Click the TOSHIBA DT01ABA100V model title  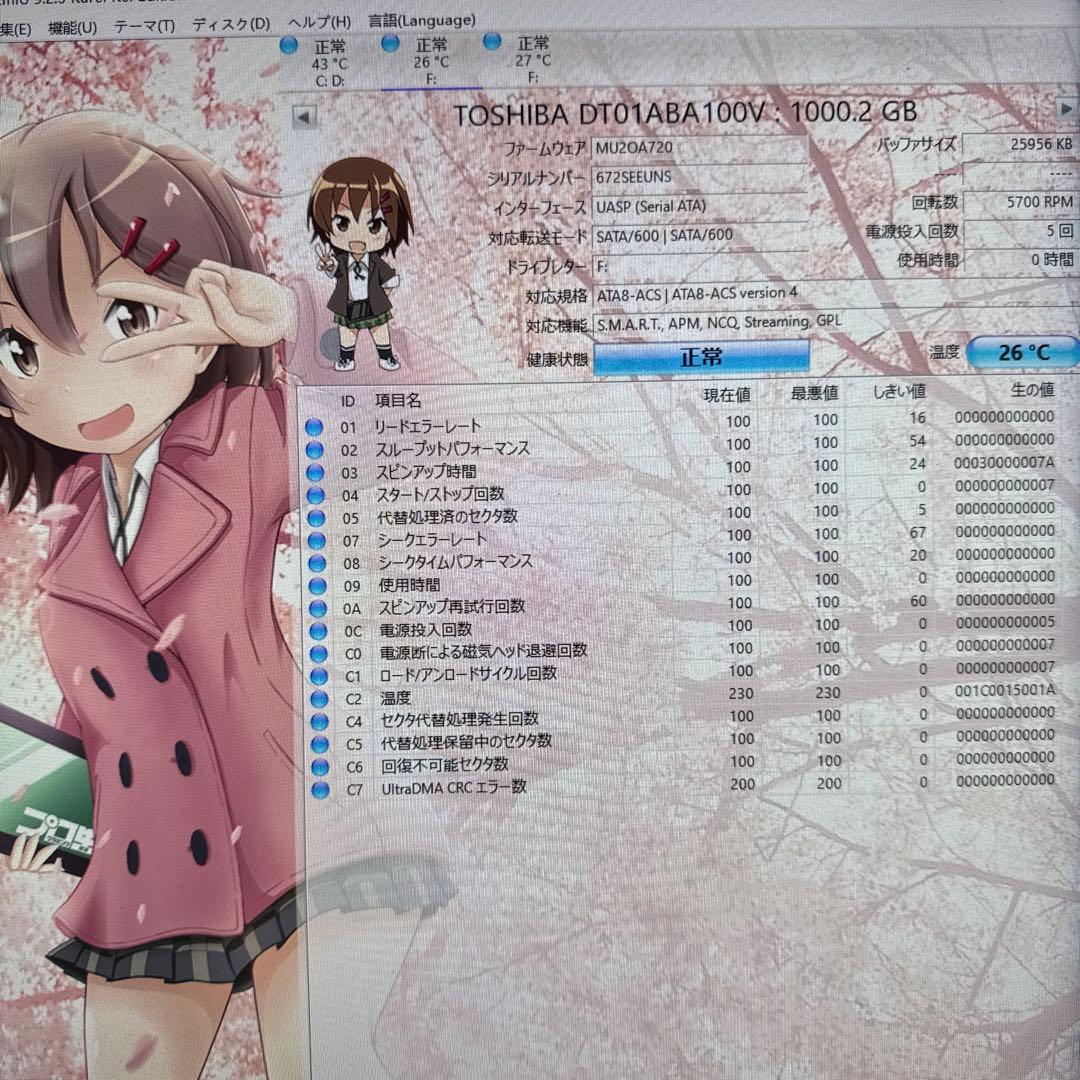[685, 113]
